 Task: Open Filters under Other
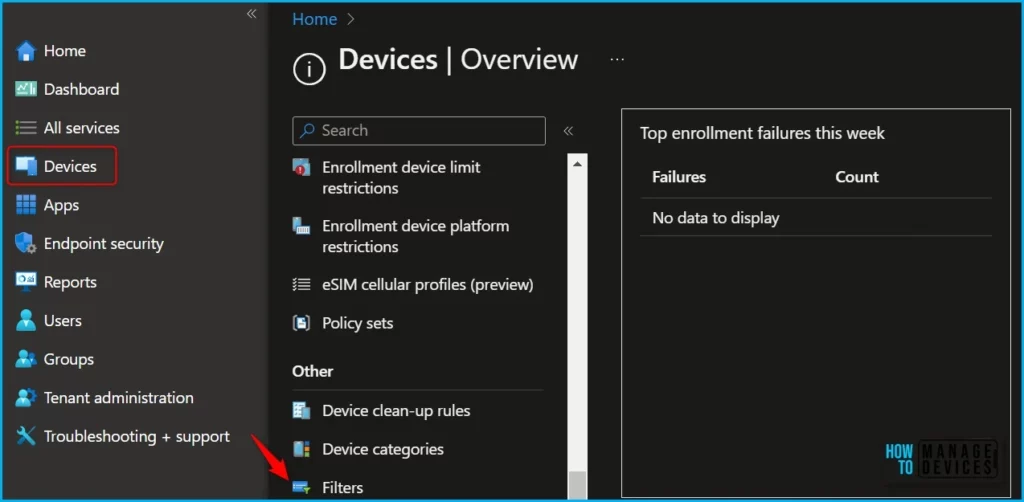pos(343,488)
